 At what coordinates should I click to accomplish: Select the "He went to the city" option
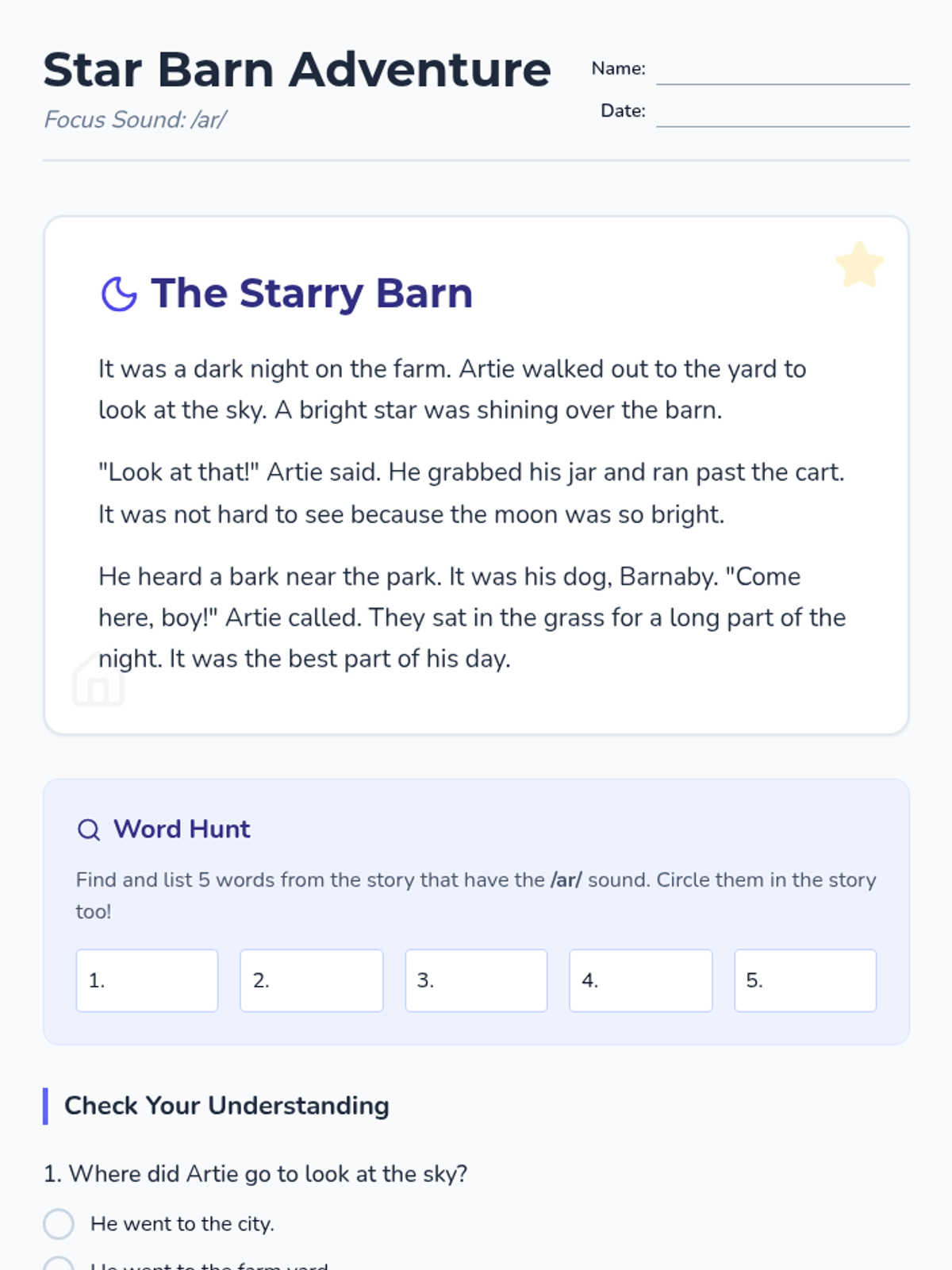click(59, 1224)
